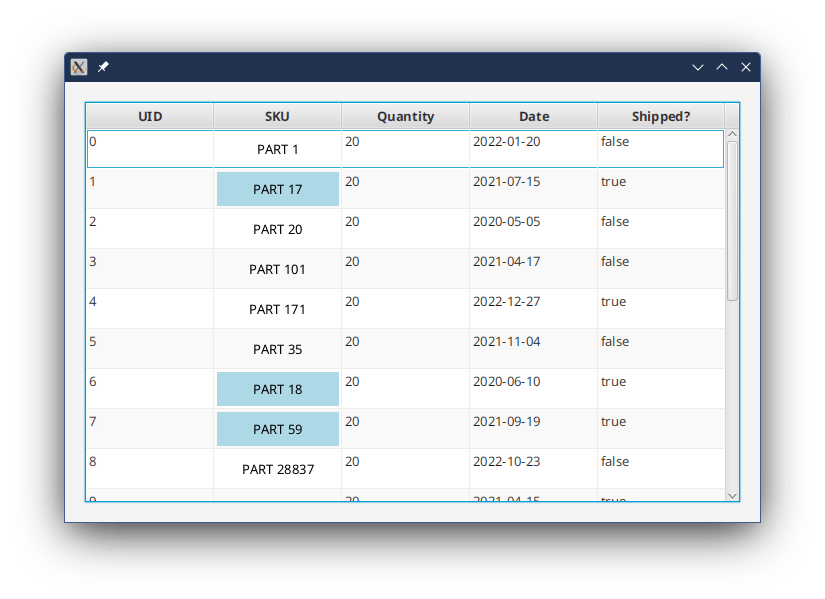Select the row with UID 5
Viewport: 825px width, 599px height.
[x=150, y=348]
